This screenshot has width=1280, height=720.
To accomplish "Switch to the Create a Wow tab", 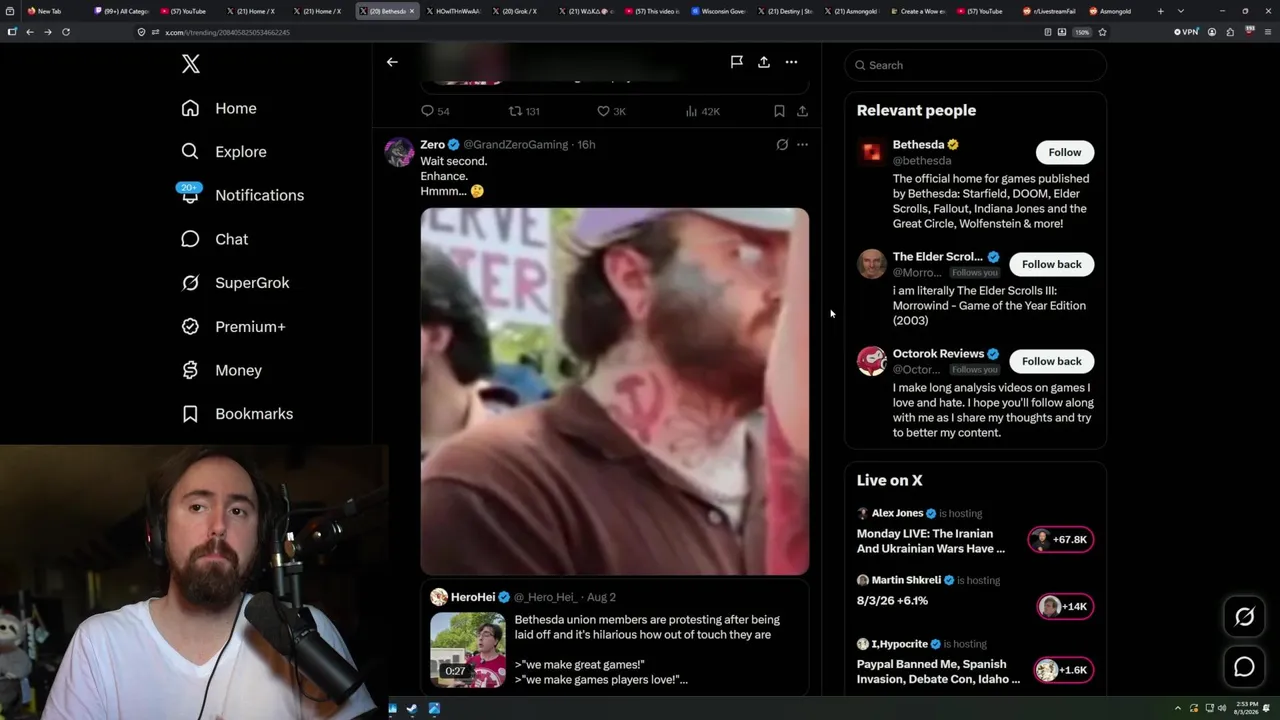I will coord(917,11).
